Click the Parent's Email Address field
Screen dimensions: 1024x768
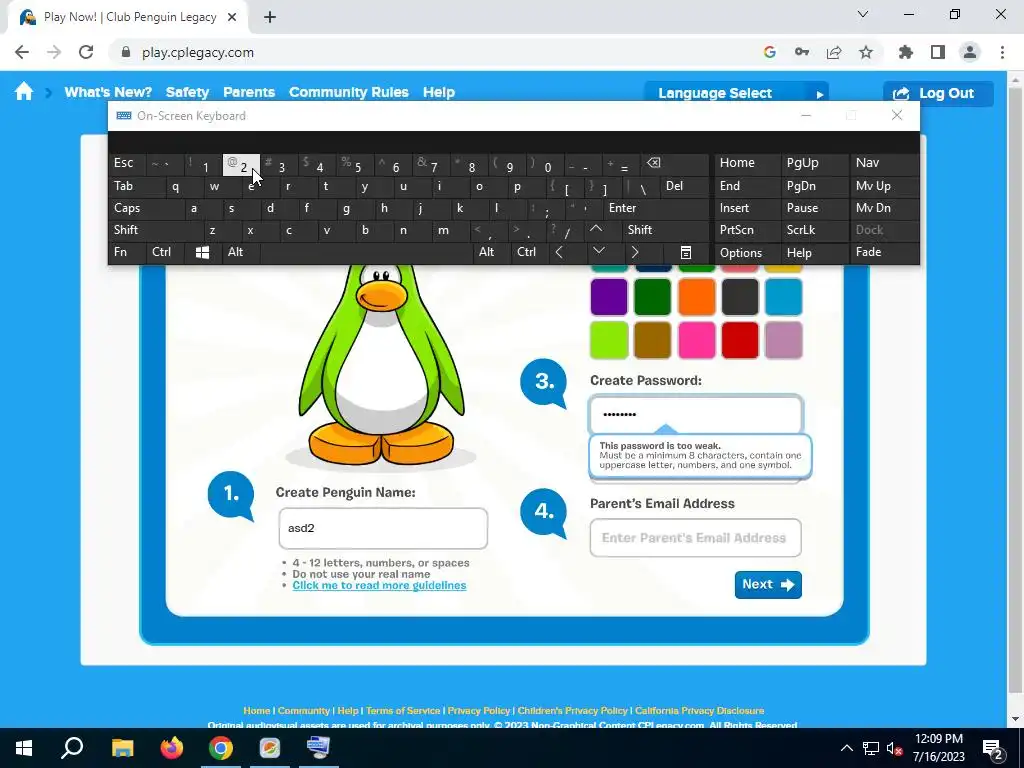696,538
